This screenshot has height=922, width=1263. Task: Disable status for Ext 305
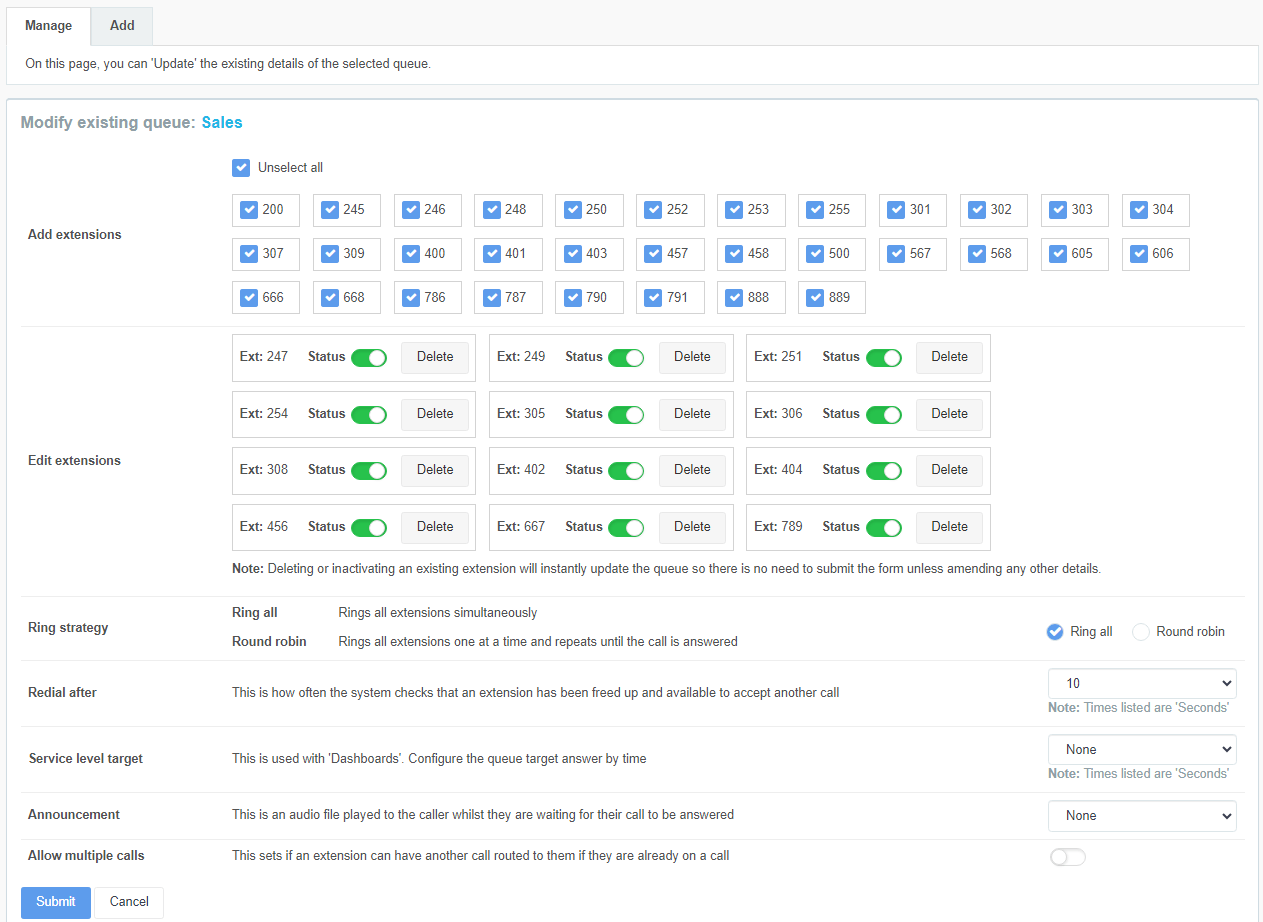pos(626,414)
